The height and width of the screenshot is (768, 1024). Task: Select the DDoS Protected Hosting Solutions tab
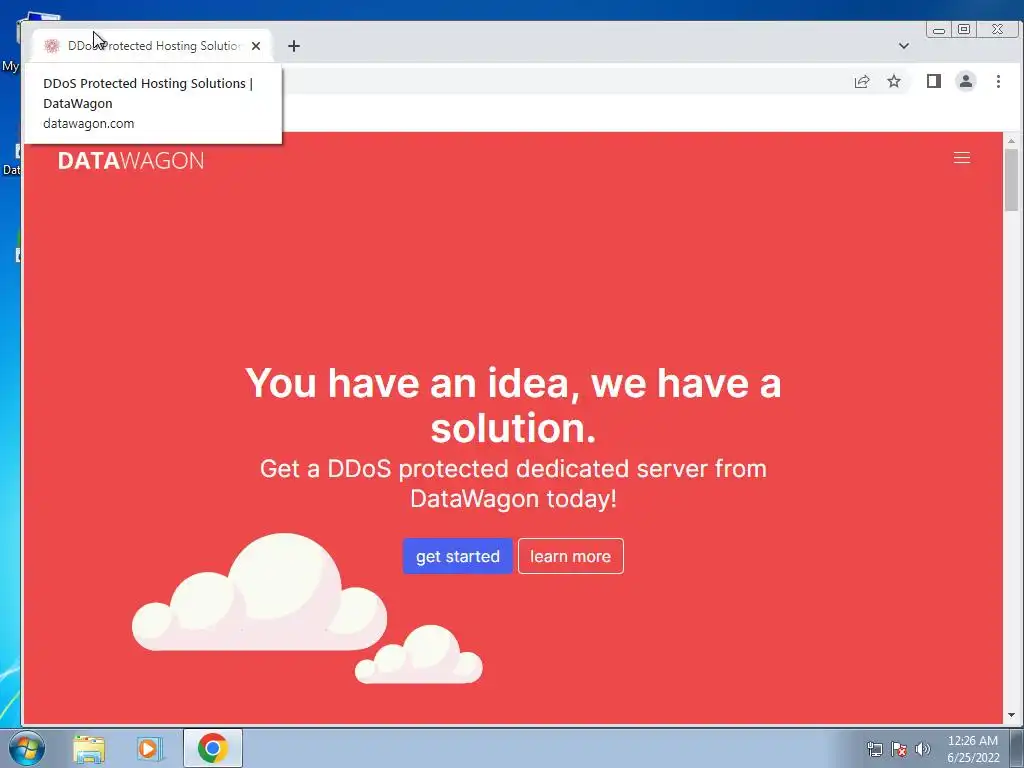point(152,46)
